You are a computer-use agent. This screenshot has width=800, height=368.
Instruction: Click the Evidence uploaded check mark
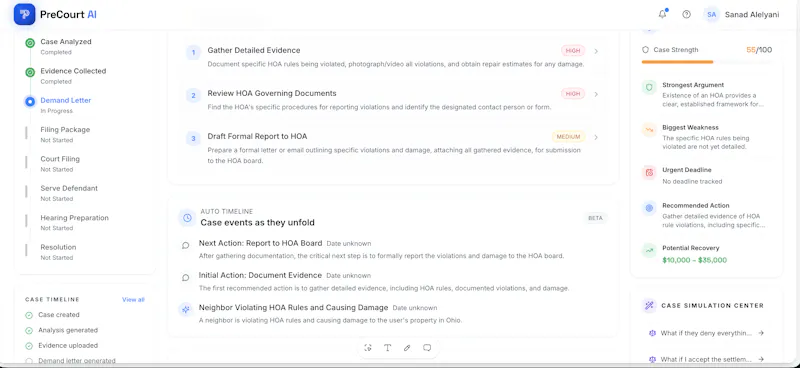point(29,346)
